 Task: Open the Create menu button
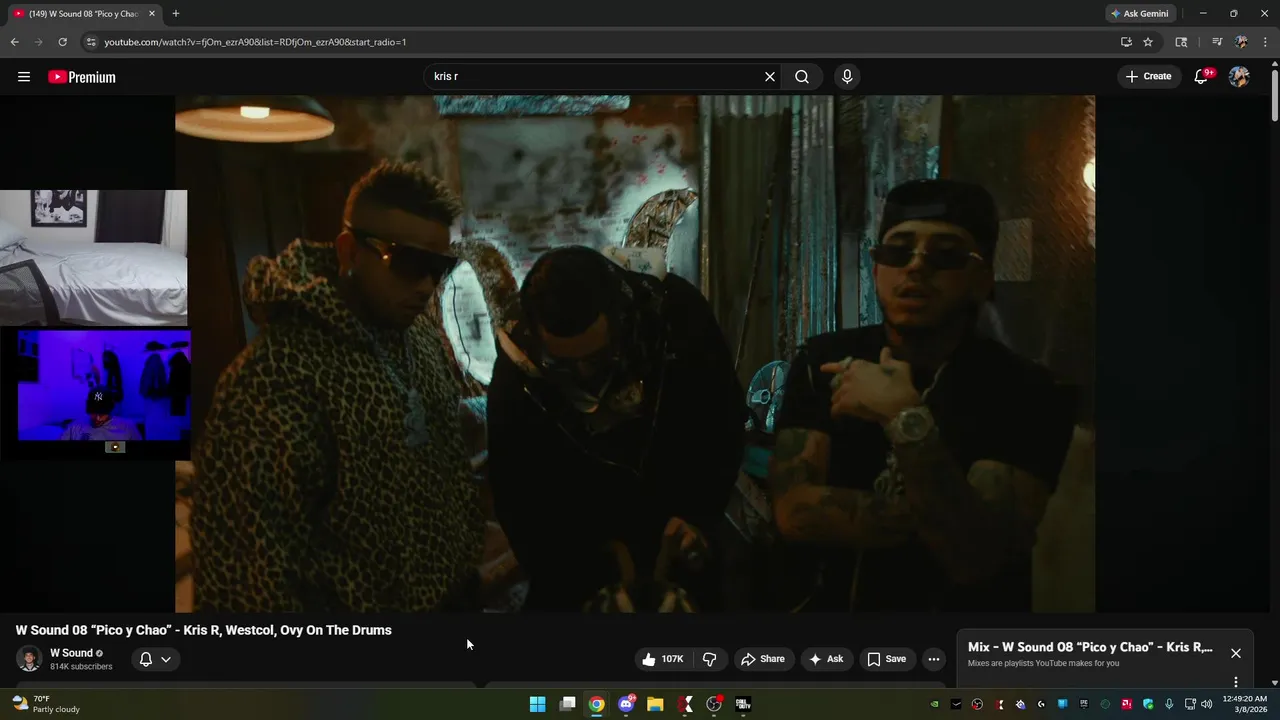pos(1149,76)
